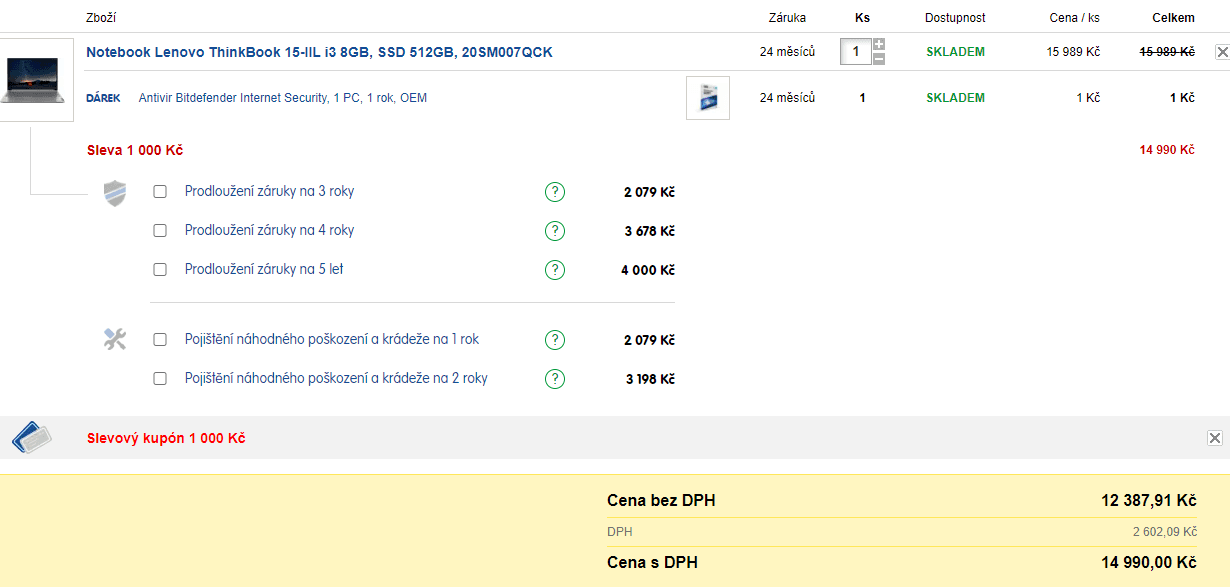Check Prodloužení záruky na 5 let
This screenshot has width=1230, height=587.
click(x=160, y=270)
